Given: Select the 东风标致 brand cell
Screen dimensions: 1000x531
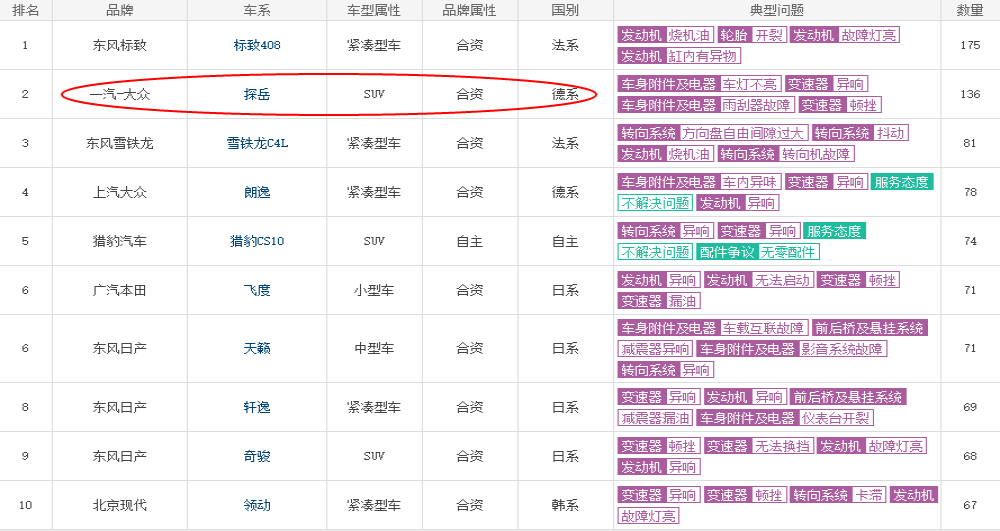Looking at the screenshot, I should (119, 45).
